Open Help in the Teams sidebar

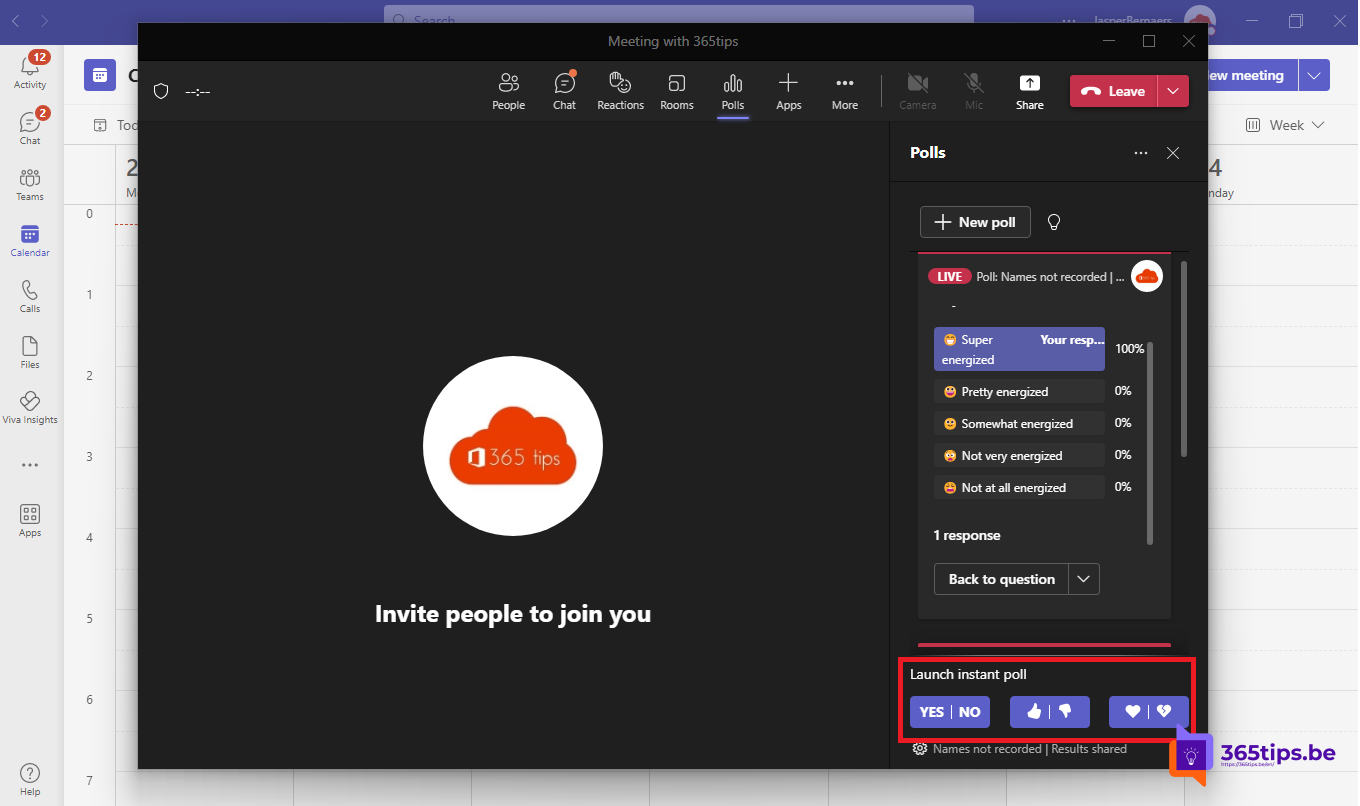click(x=30, y=779)
